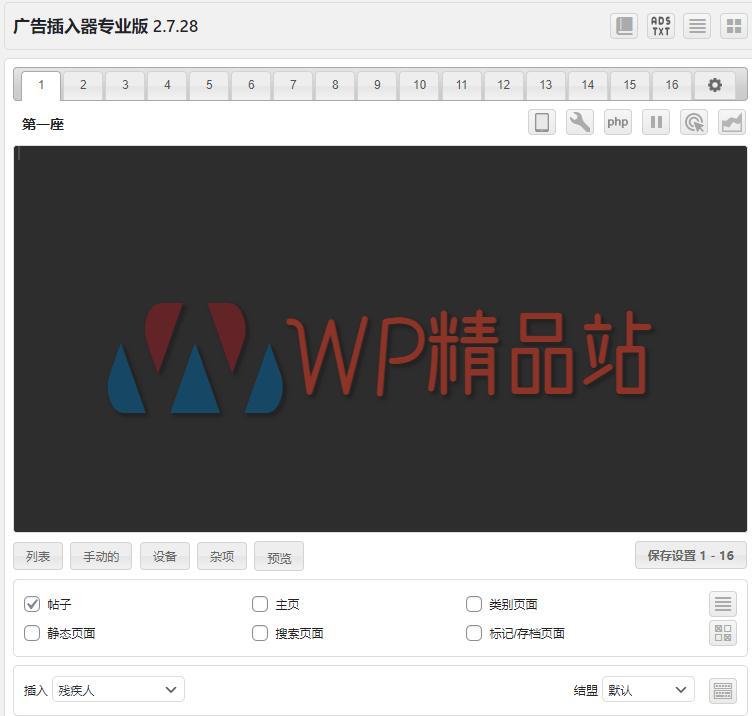
Task: Click the small squares icon beside tag pages
Action: (x=723, y=633)
